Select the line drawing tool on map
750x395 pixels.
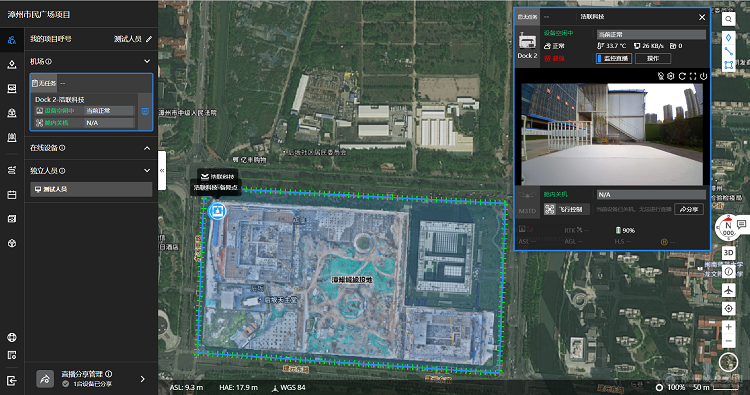[x=728, y=51]
